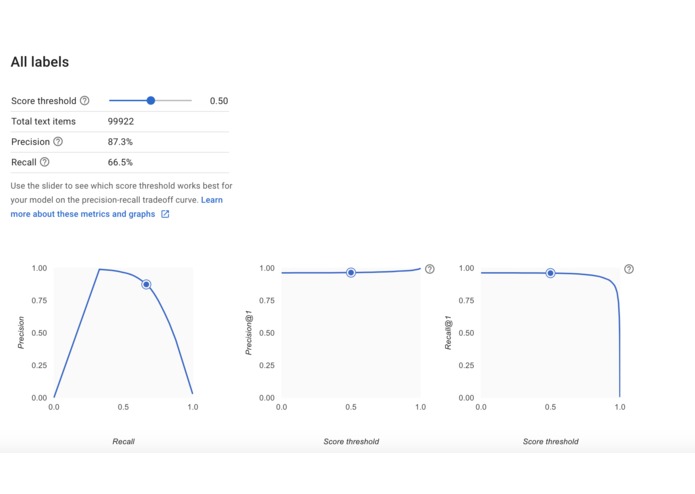Click the 'All labels' heading
Viewport: 695px width, 494px height.
[40, 62]
